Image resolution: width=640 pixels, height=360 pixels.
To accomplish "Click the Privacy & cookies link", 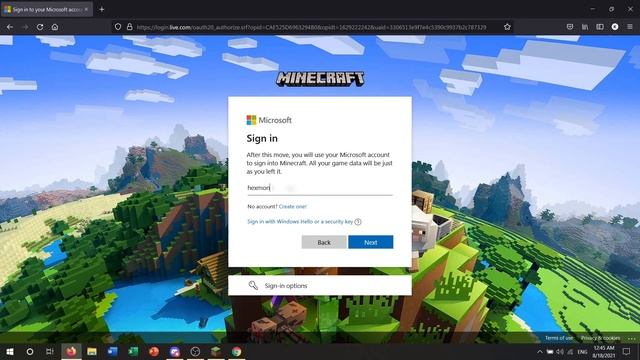I will (600, 338).
